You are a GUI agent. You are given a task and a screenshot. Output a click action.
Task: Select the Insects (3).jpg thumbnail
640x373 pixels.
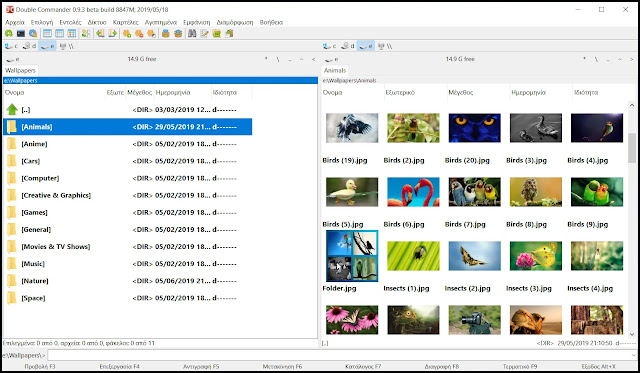[x=536, y=256]
